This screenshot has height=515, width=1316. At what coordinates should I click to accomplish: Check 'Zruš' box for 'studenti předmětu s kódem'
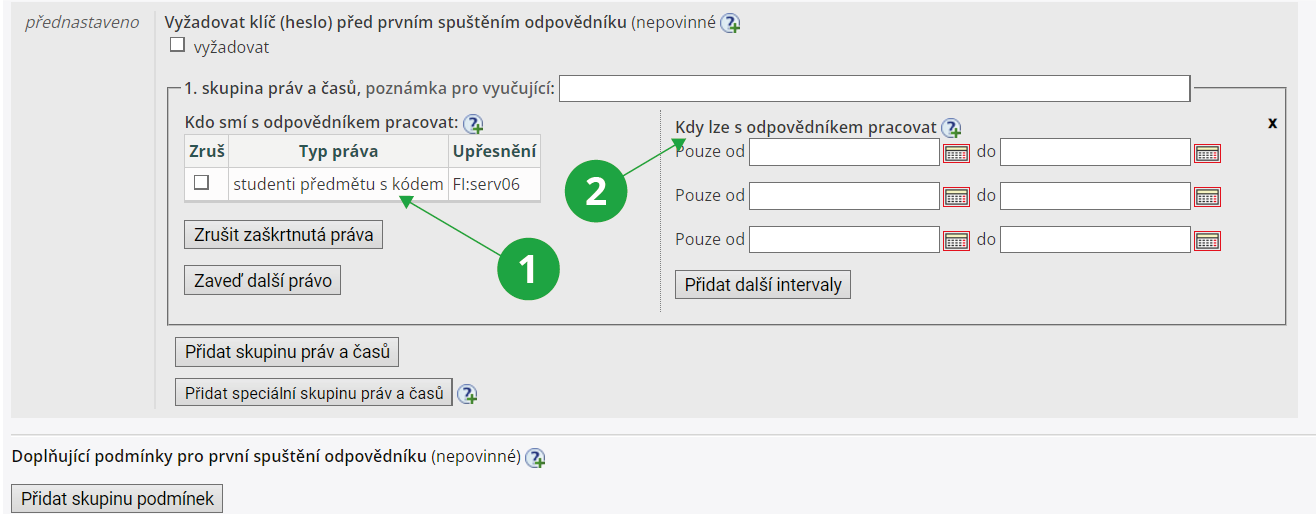point(201,183)
